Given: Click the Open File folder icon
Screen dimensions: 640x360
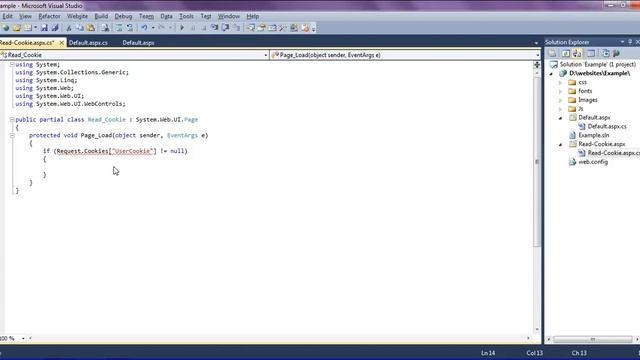Looking at the screenshot, I should (17, 28).
